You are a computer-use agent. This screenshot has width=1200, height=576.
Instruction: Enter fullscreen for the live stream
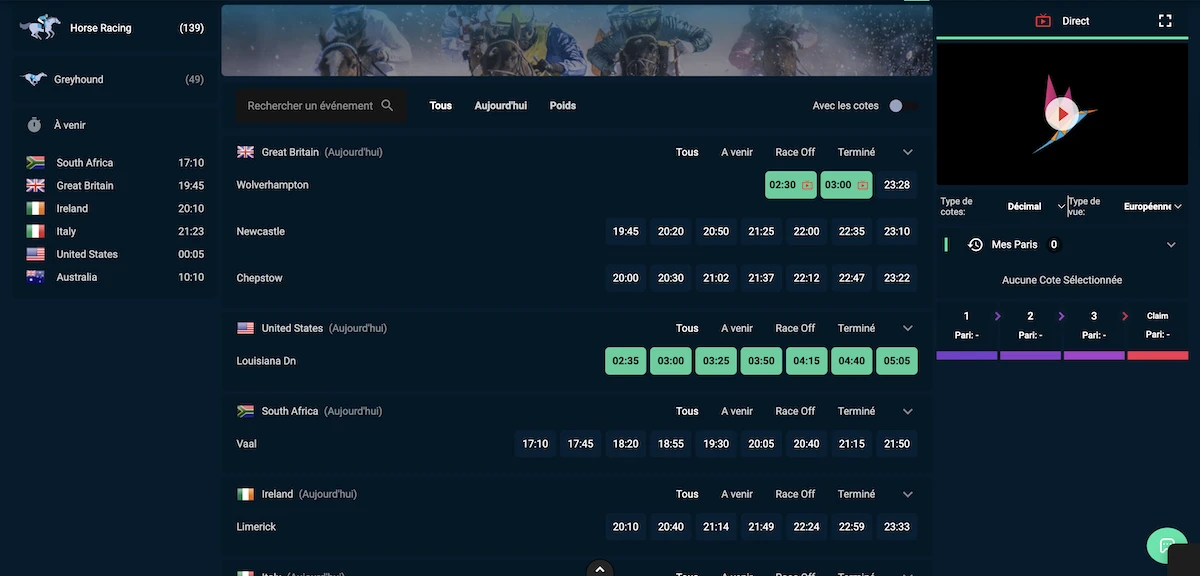pyautogui.click(x=1165, y=21)
